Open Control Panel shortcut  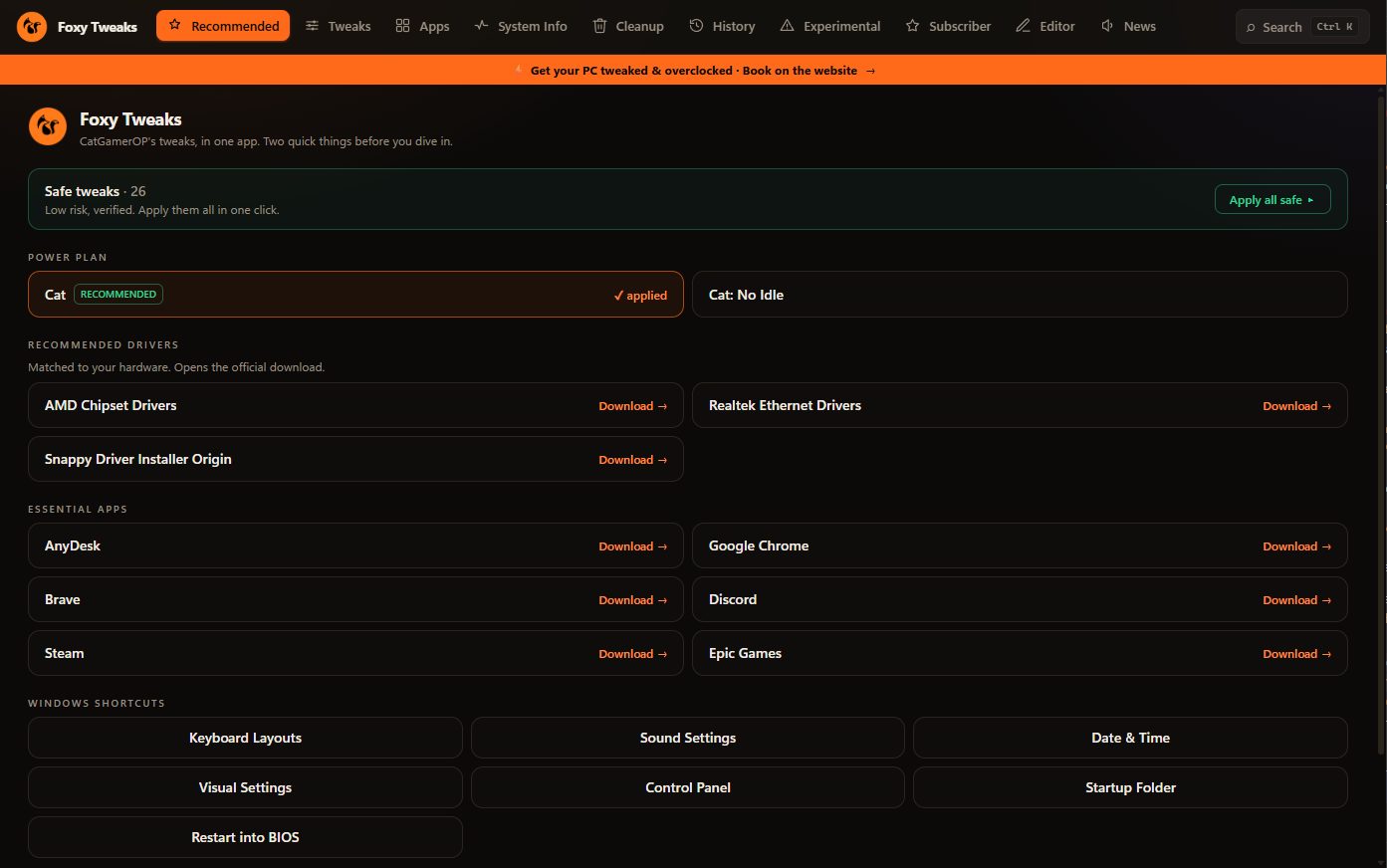(688, 787)
